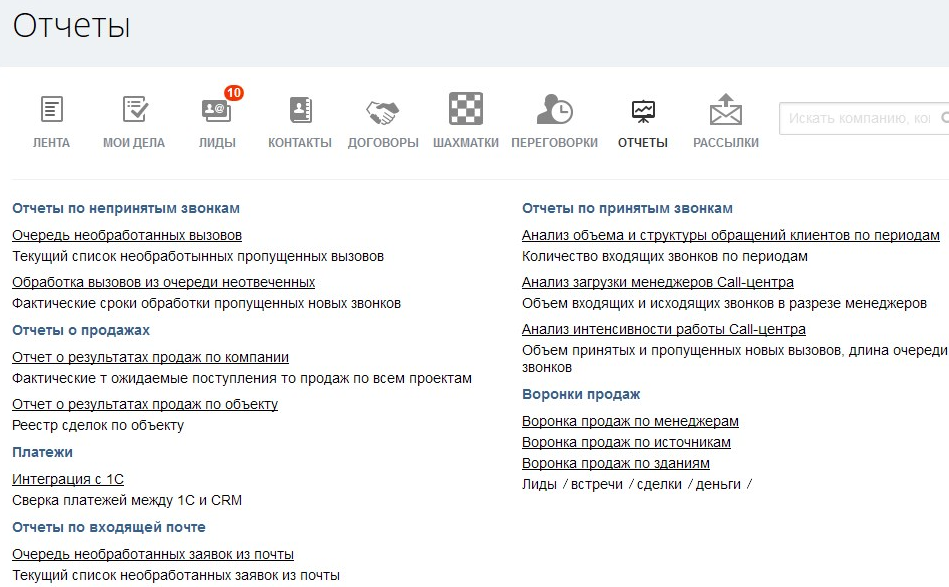Screen dimensions: 949x587
Task: Click the search magnifier icon
Action: 945,117
